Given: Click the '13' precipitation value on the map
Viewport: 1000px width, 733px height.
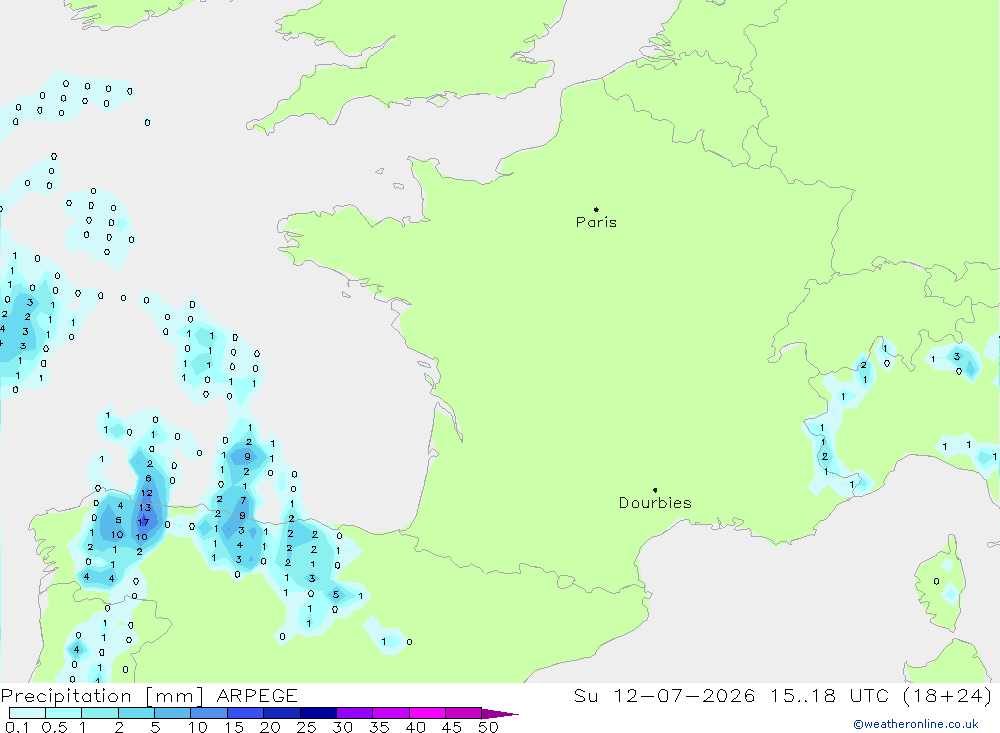Looking at the screenshot, I should 145,507.
